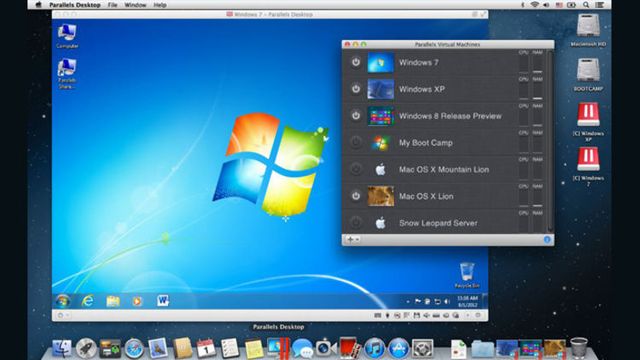Open App Store from the Dock

398,348
